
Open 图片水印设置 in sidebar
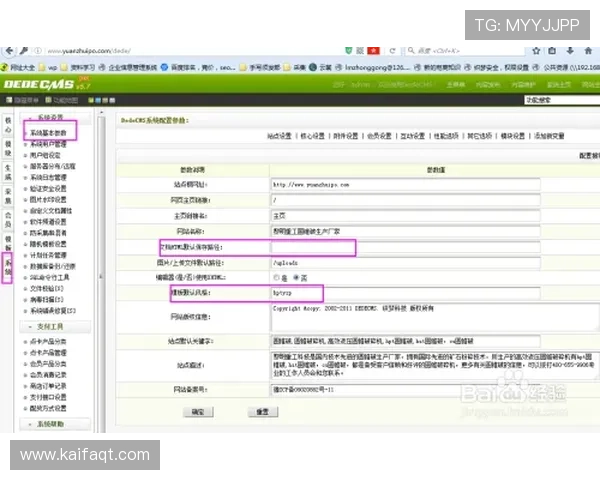click(x=48, y=199)
